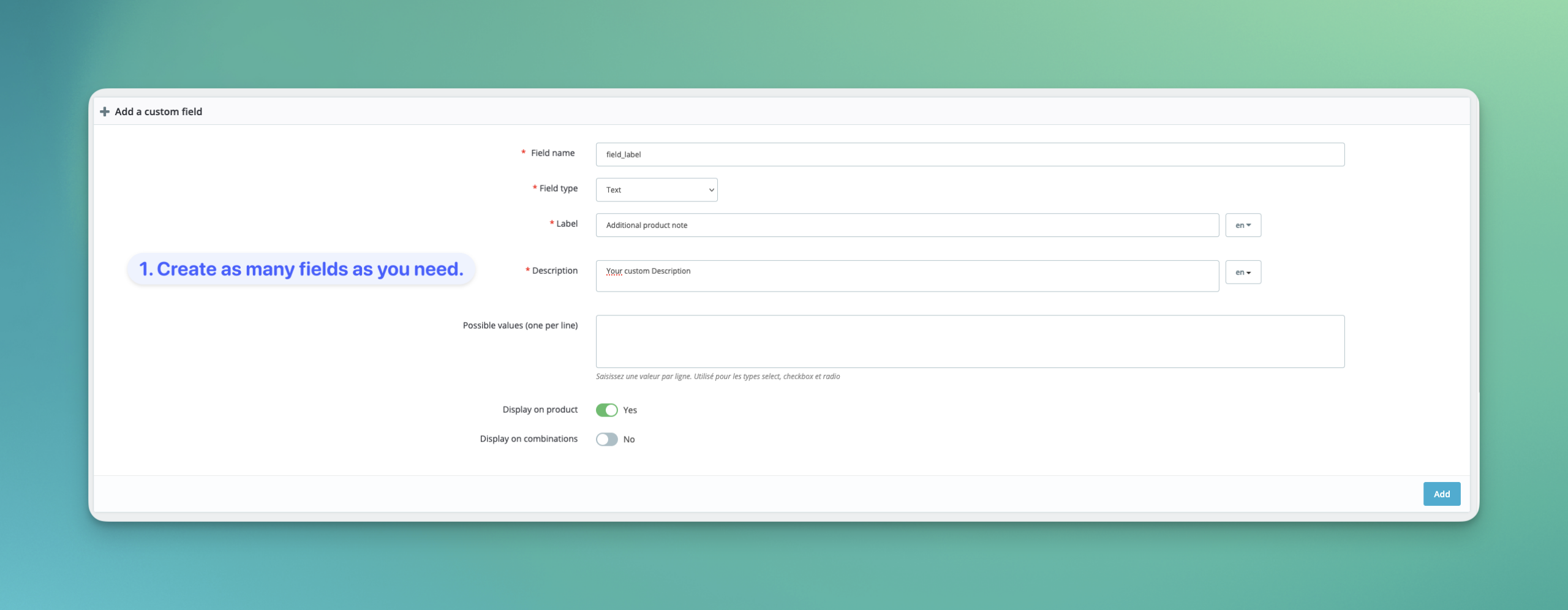1568x610 pixels.
Task: Click the Display on product label
Action: click(x=540, y=410)
